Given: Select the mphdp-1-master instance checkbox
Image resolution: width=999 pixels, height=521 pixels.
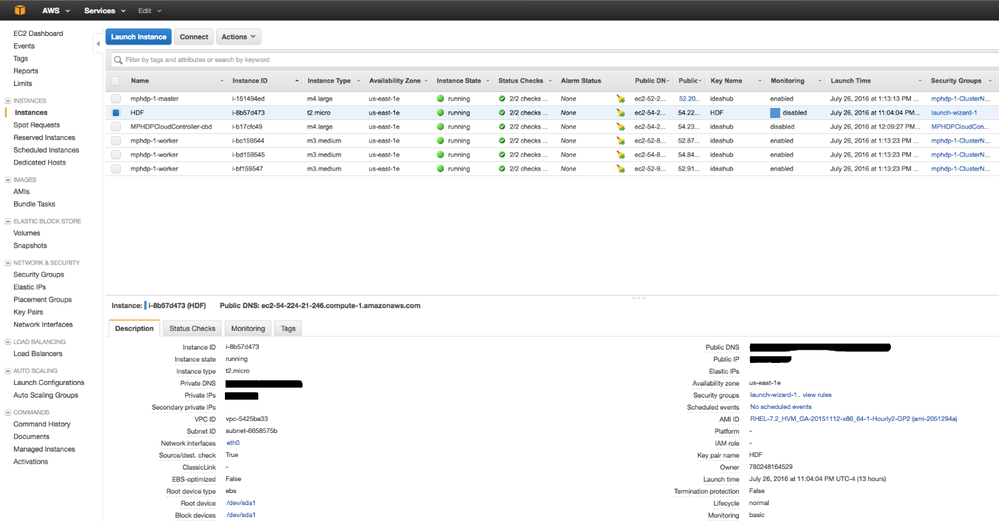Looking at the screenshot, I should (x=116, y=99).
